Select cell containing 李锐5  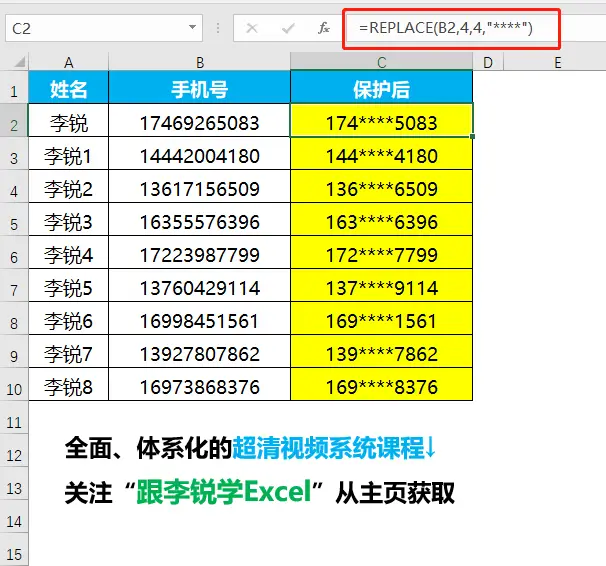click(68, 285)
